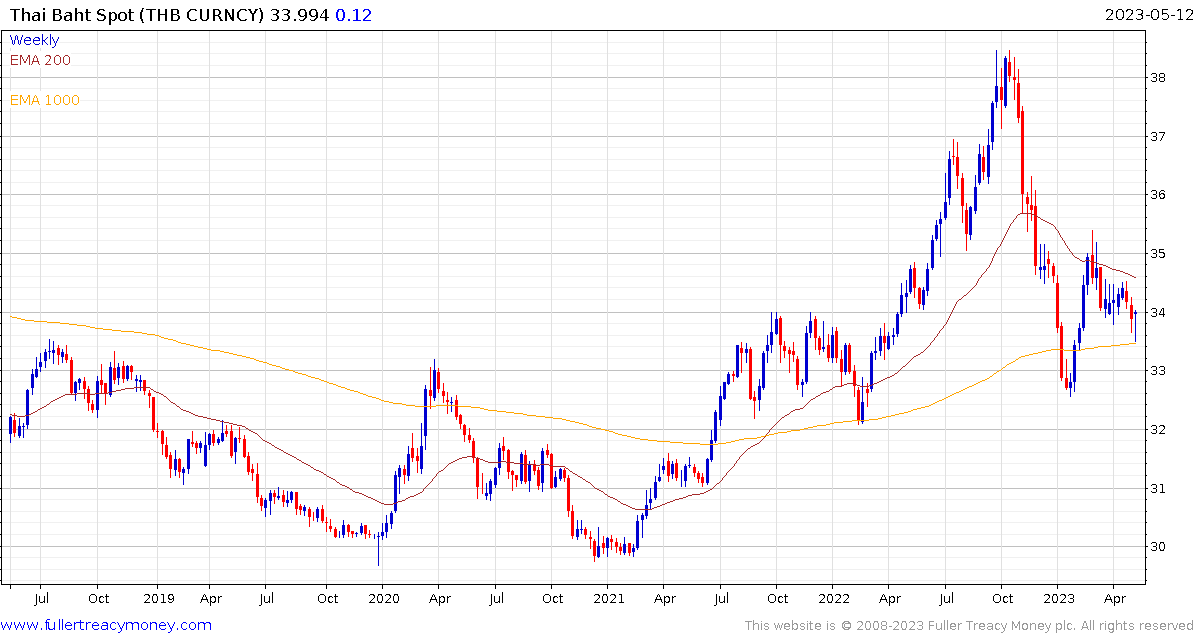1195x640 pixels.
Task: Click the 2022 time axis label
Action: click(833, 599)
